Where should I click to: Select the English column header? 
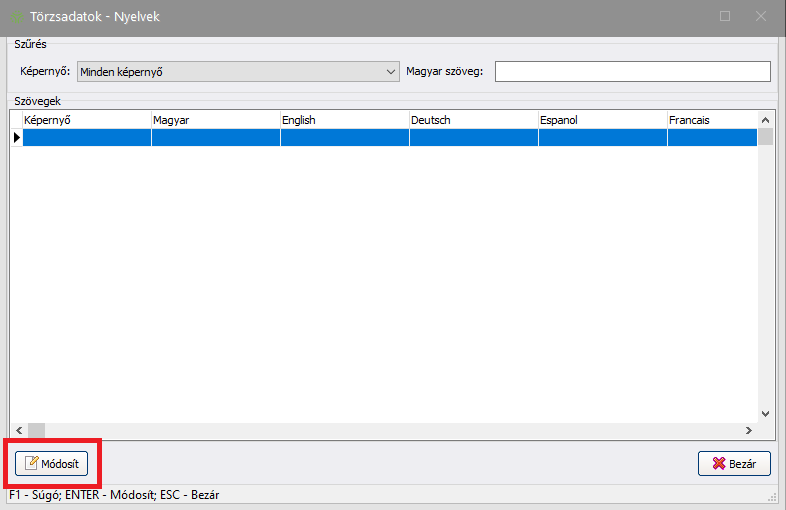(344, 120)
